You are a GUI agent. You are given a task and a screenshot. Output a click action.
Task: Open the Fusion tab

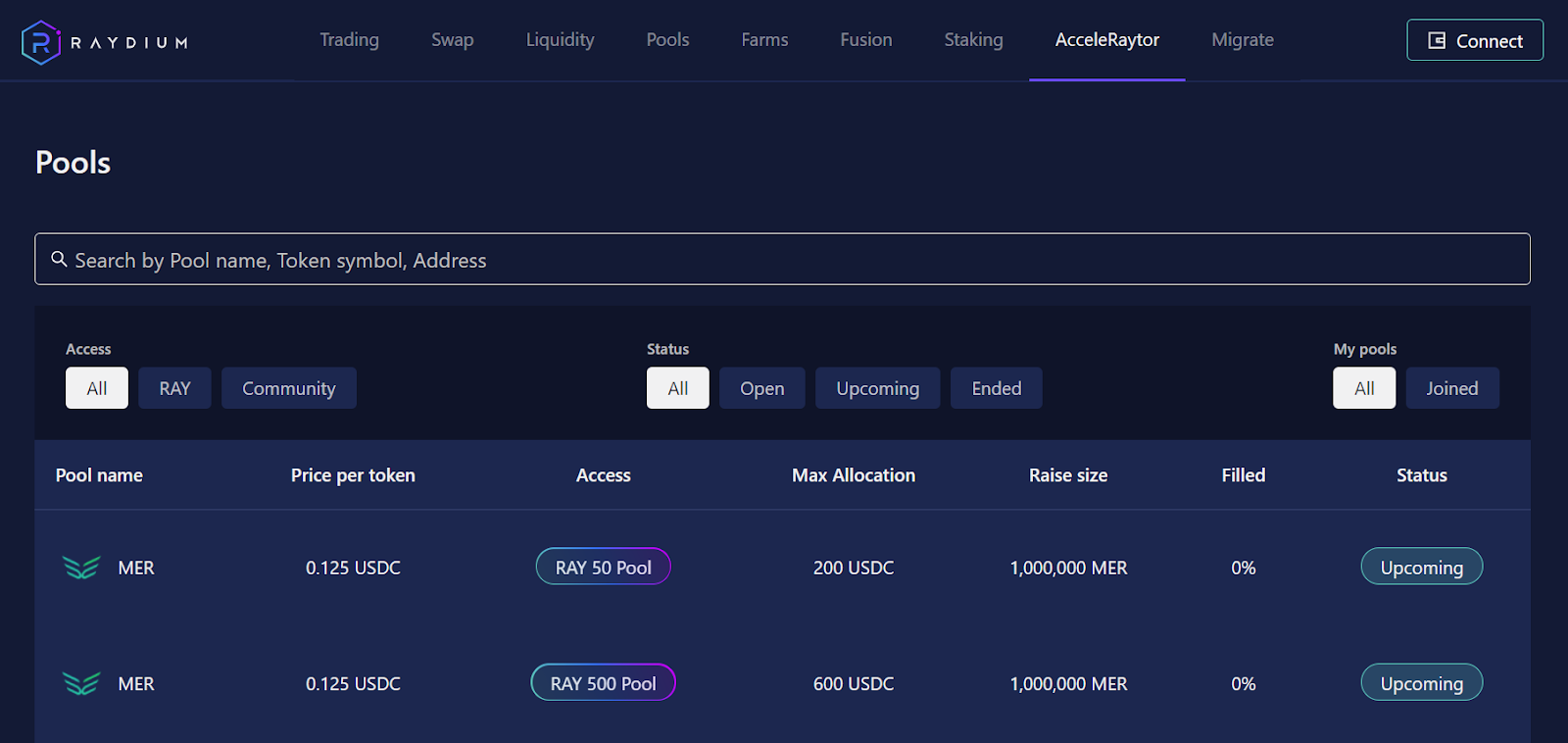(866, 40)
